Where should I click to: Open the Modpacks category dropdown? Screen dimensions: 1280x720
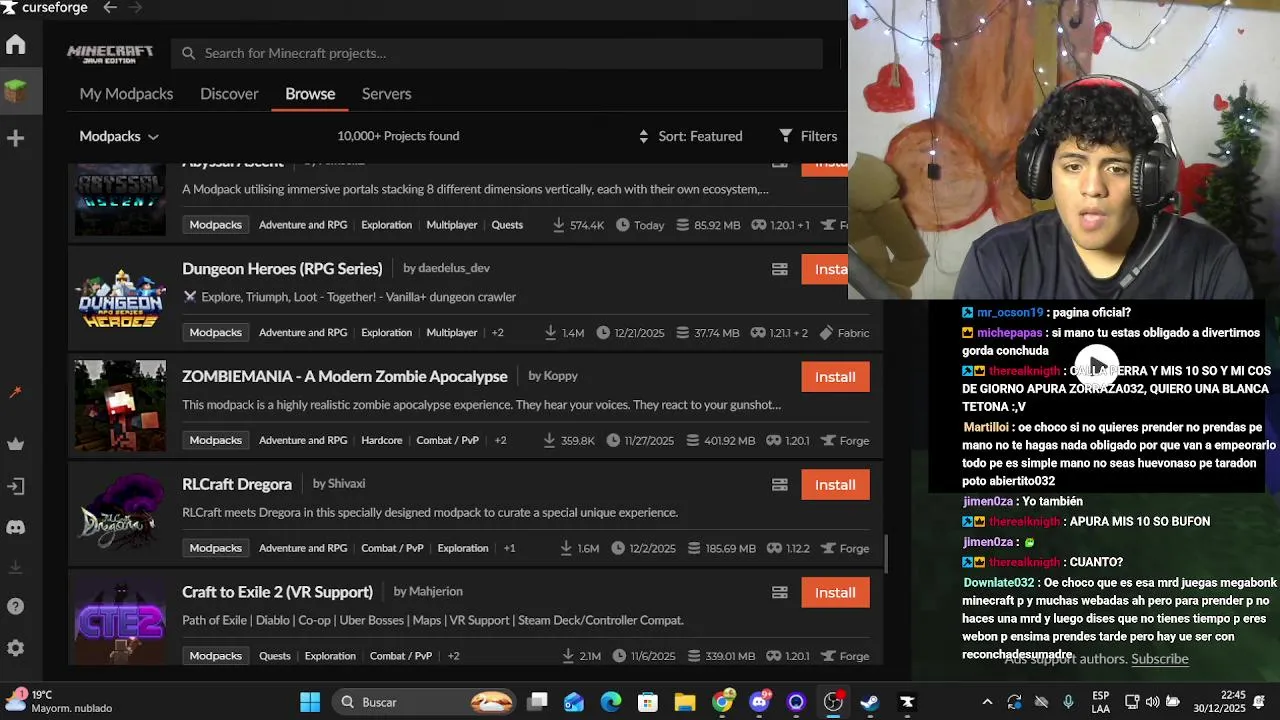[x=119, y=136]
